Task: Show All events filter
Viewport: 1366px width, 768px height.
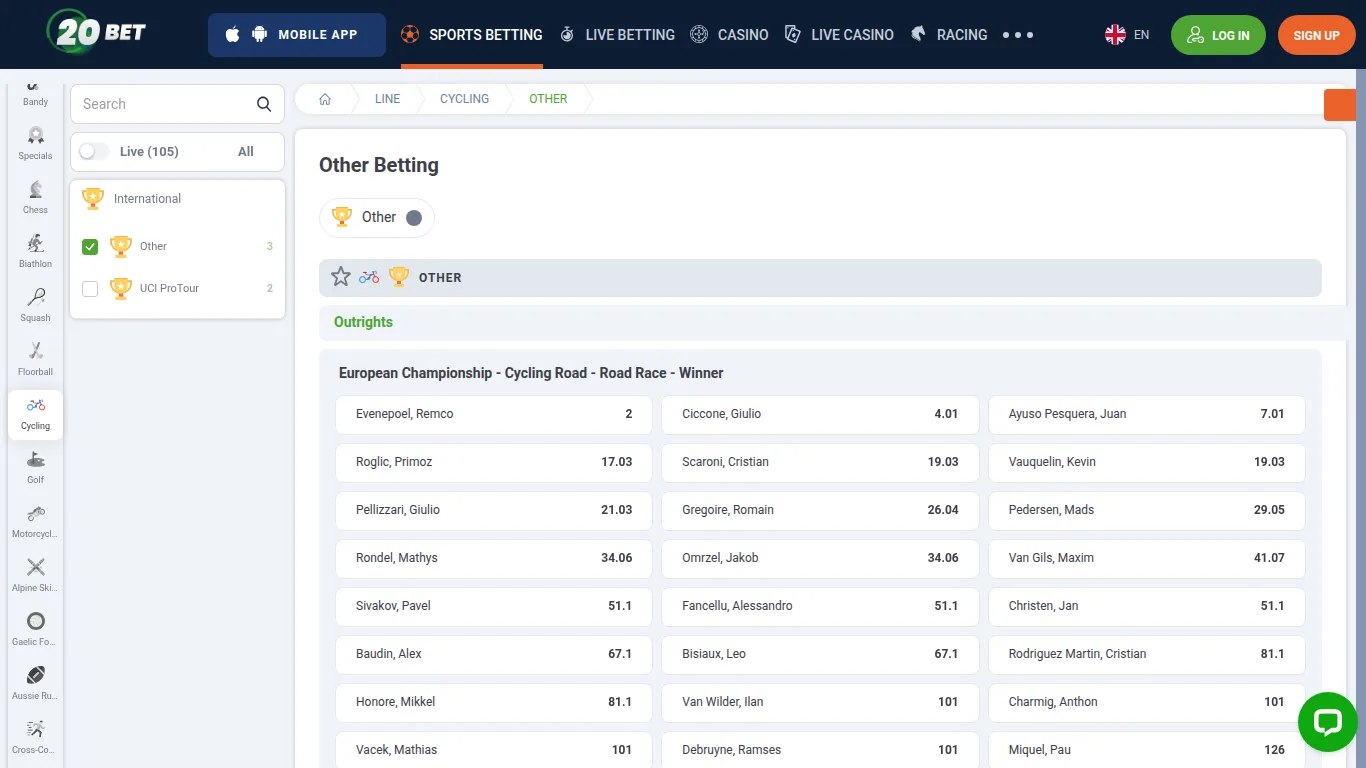Action: click(x=246, y=152)
